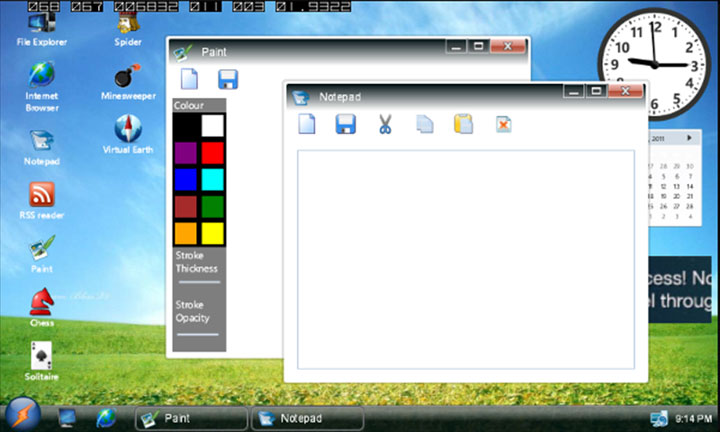Open Solitaire desktop icon
Viewport: 720px width, 432px height.
[42, 361]
